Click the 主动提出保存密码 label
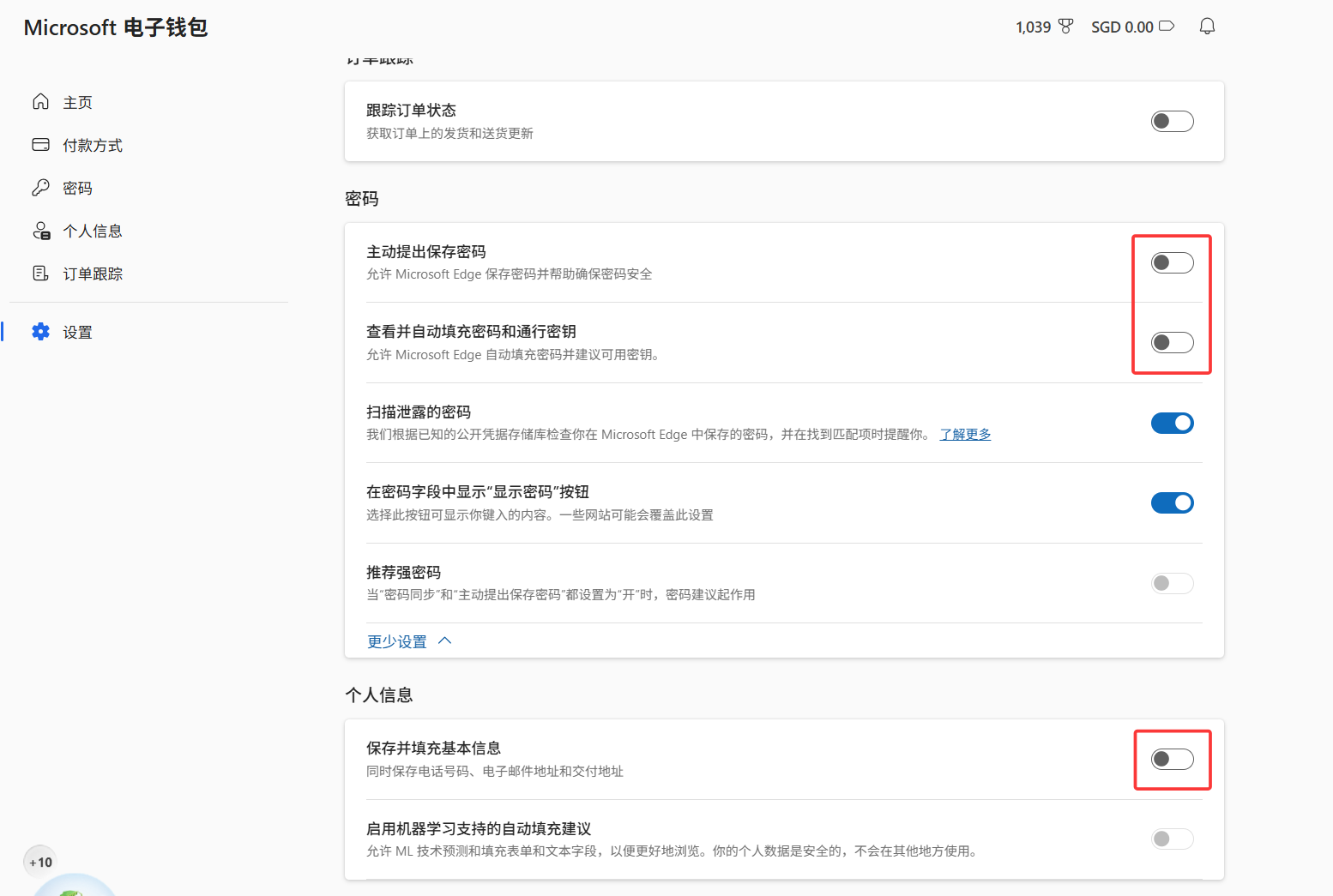The image size is (1333, 896). [x=426, y=251]
